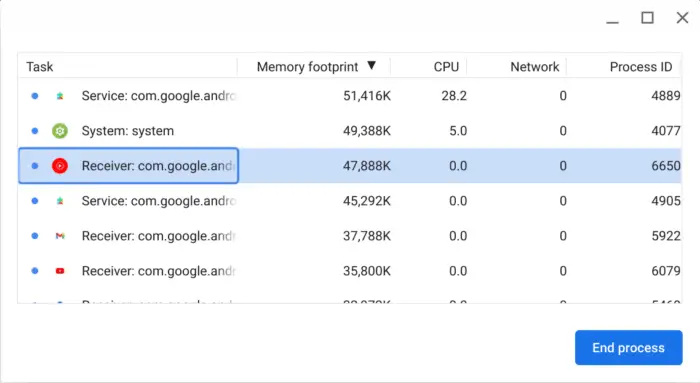Sort by the Network column header

point(534,67)
